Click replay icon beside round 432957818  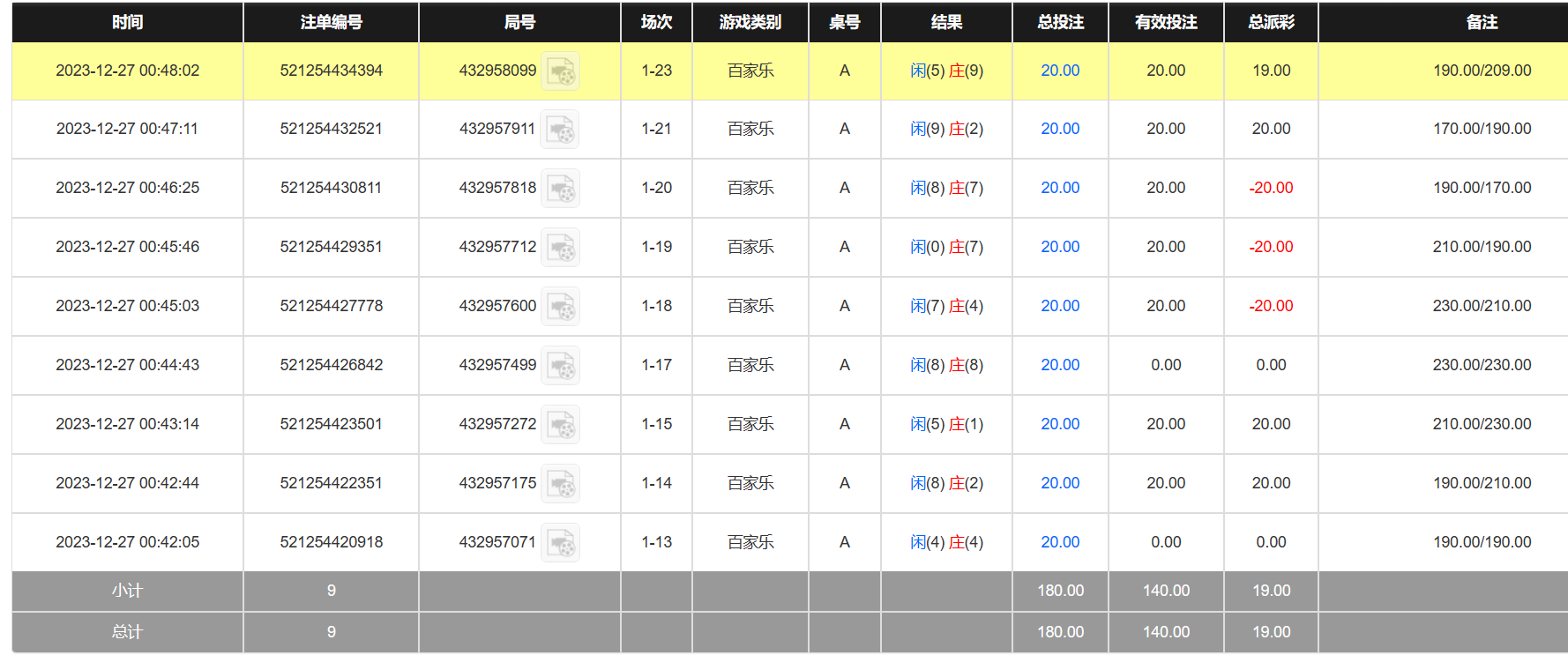[560, 189]
